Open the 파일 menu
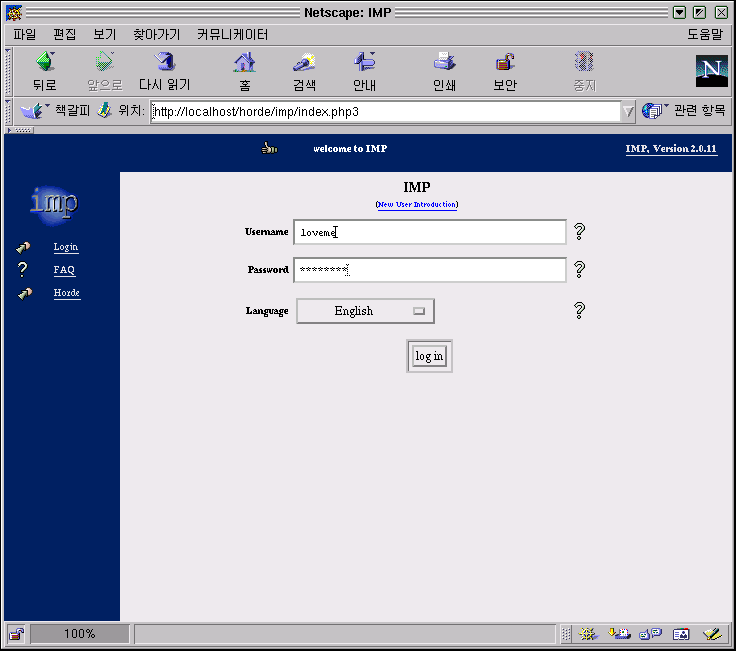Image resolution: width=736 pixels, height=651 pixels. coord(24,34)
